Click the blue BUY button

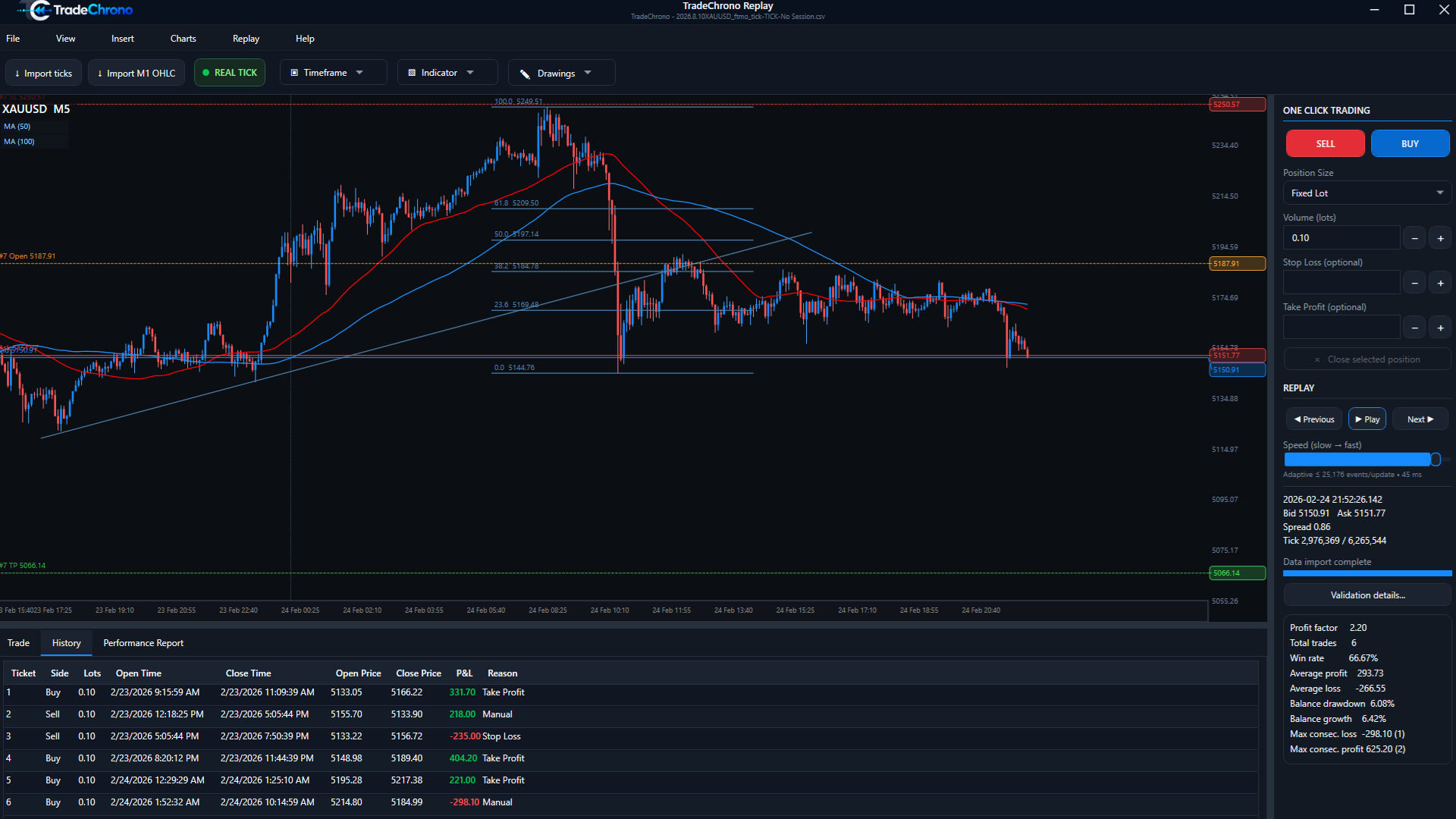tap(1410, 143)
